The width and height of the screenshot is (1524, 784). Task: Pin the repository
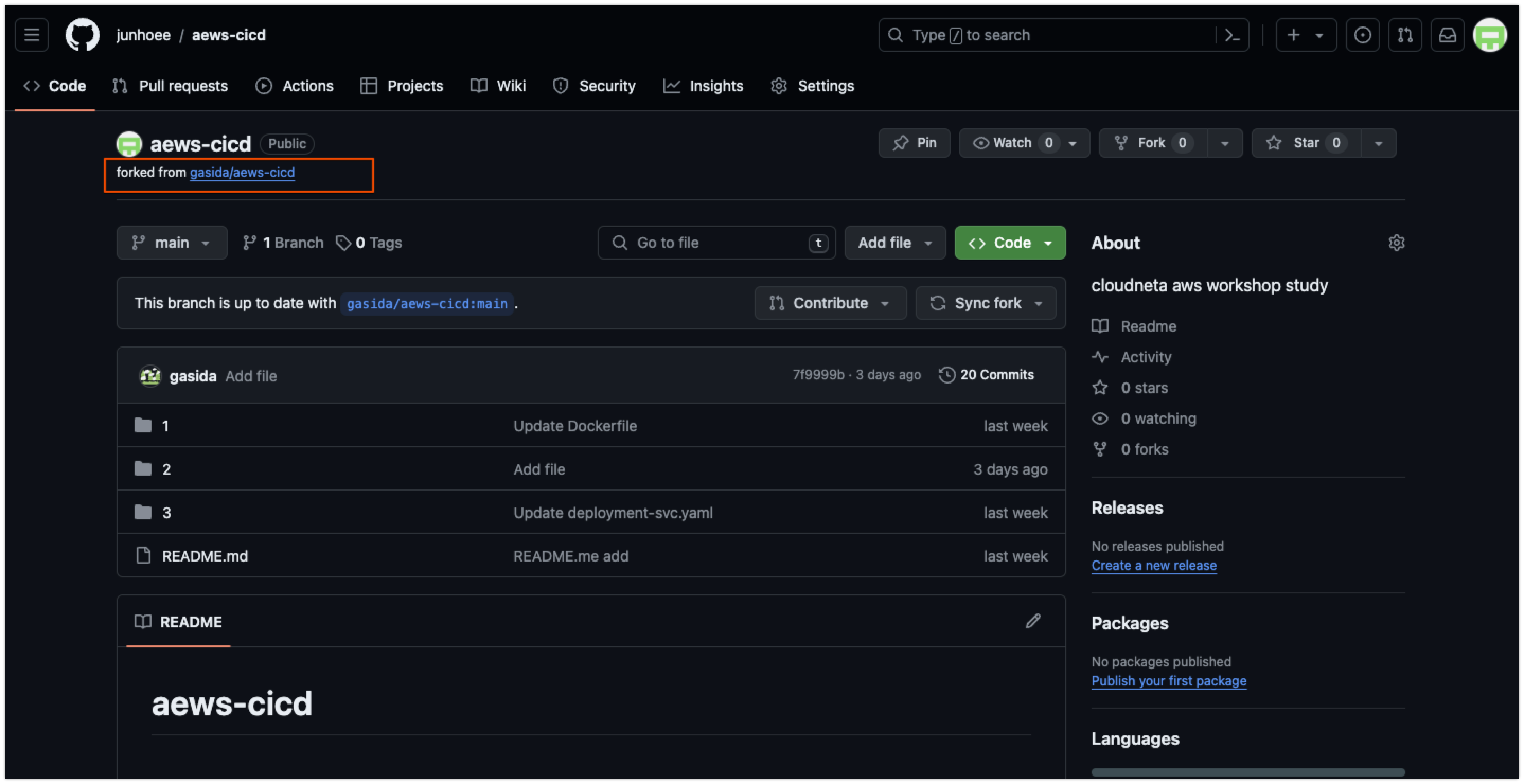point(914,143)
